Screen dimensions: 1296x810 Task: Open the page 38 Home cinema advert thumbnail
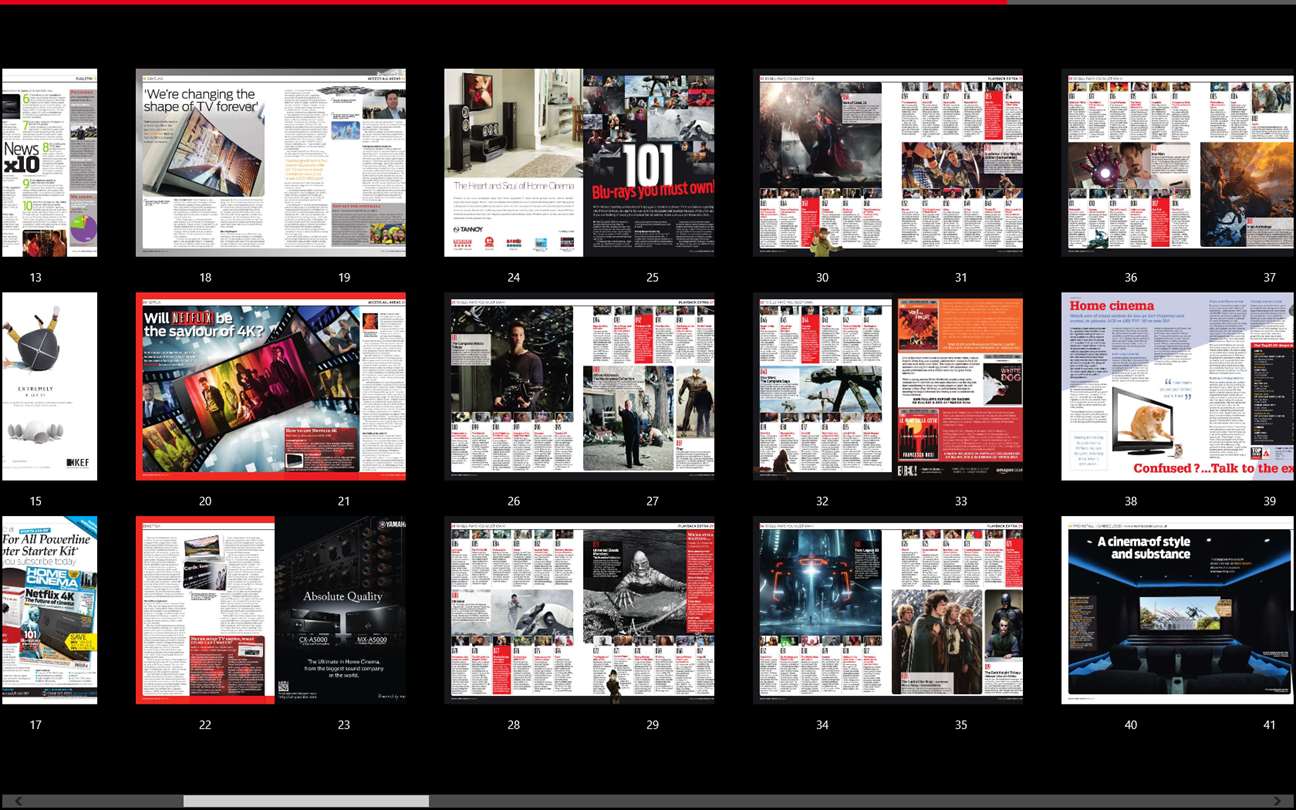(1129, 386)
